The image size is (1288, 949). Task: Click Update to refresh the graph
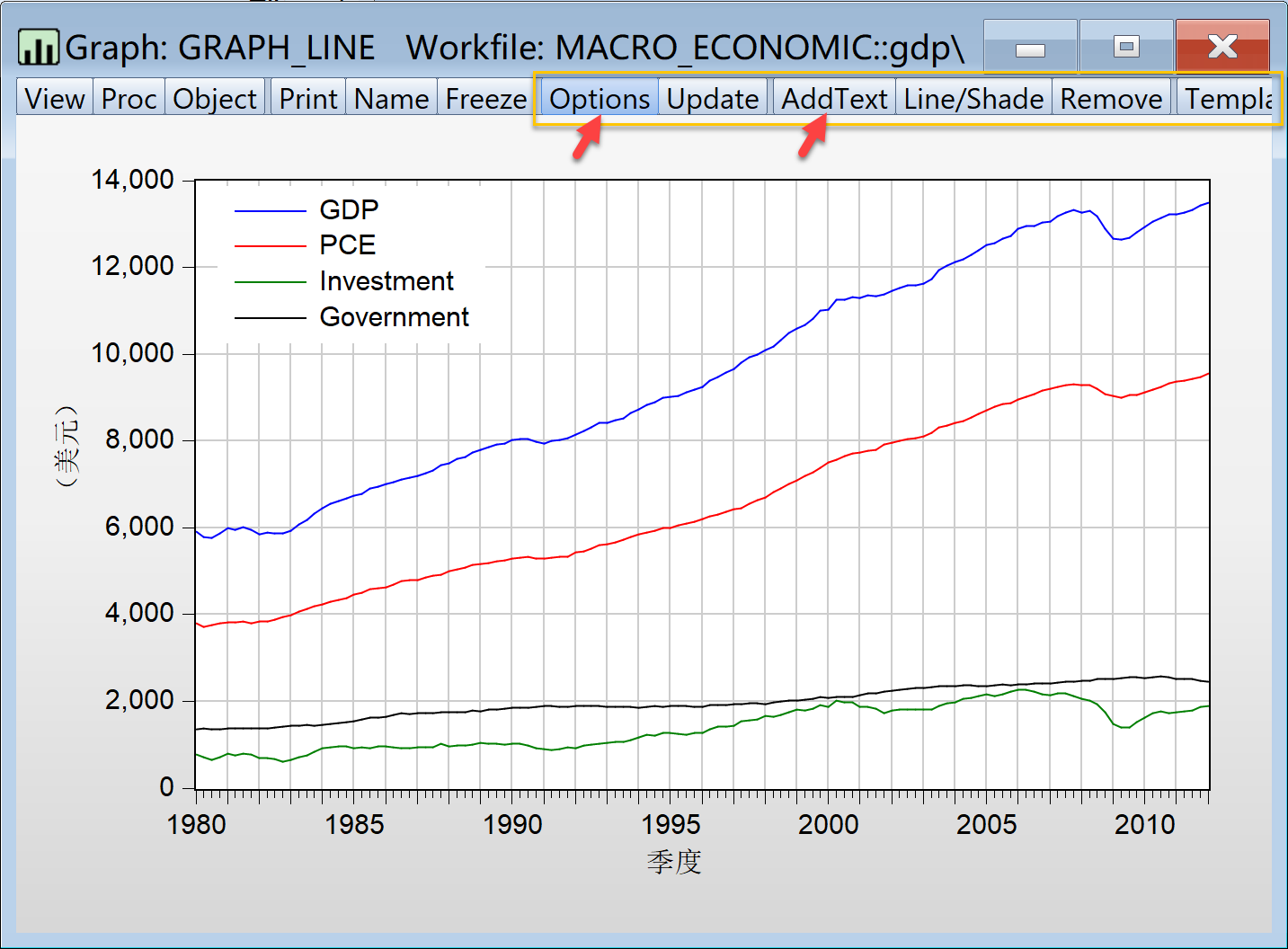[x=713, y=98]
